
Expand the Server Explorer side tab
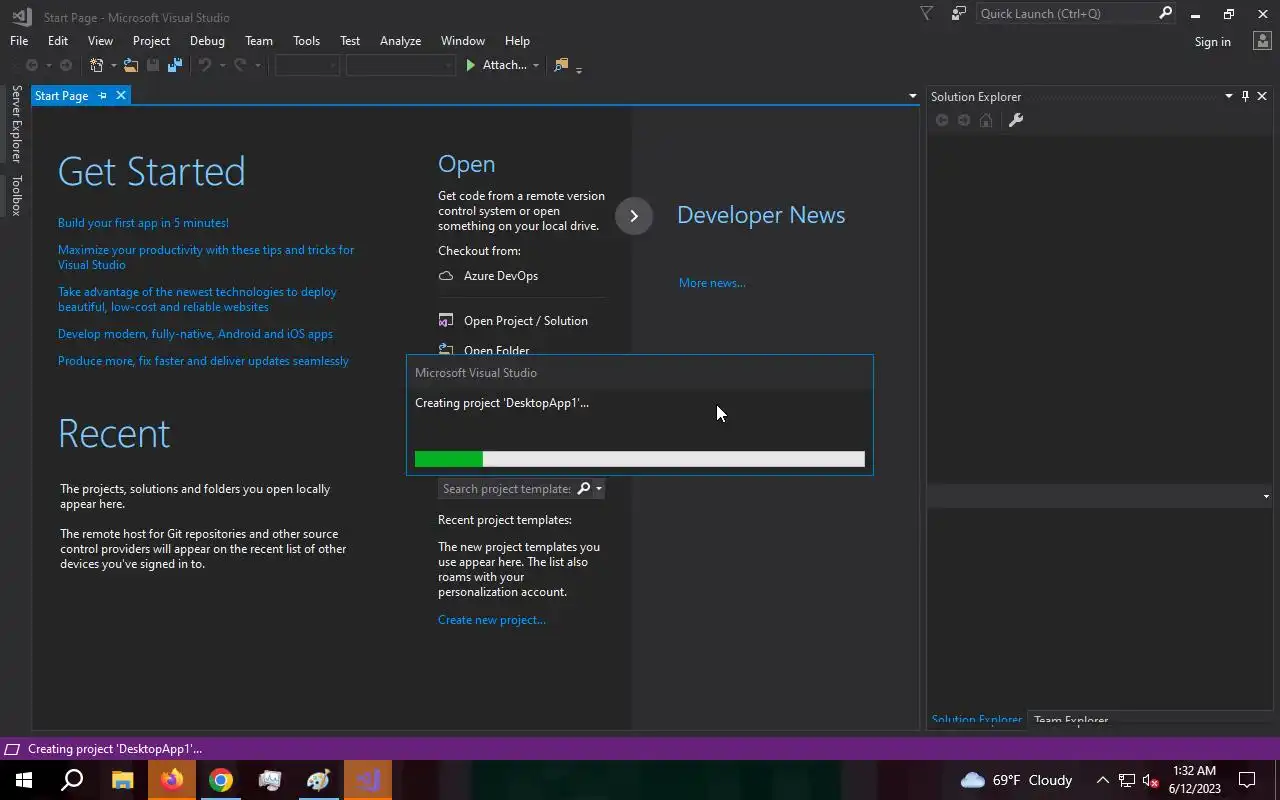click(16, 124)
